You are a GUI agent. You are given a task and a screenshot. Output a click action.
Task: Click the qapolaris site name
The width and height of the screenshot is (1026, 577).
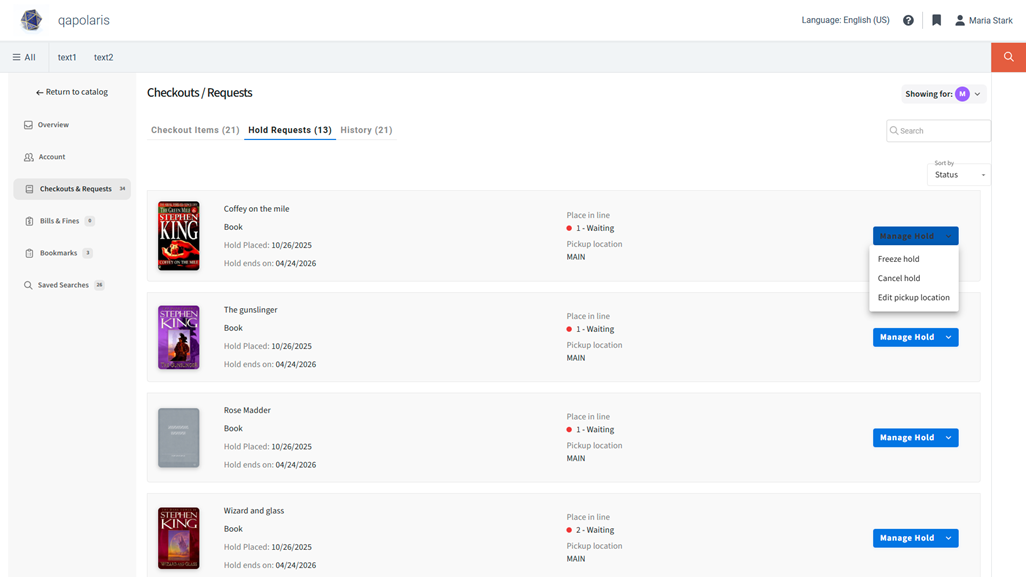84,20
